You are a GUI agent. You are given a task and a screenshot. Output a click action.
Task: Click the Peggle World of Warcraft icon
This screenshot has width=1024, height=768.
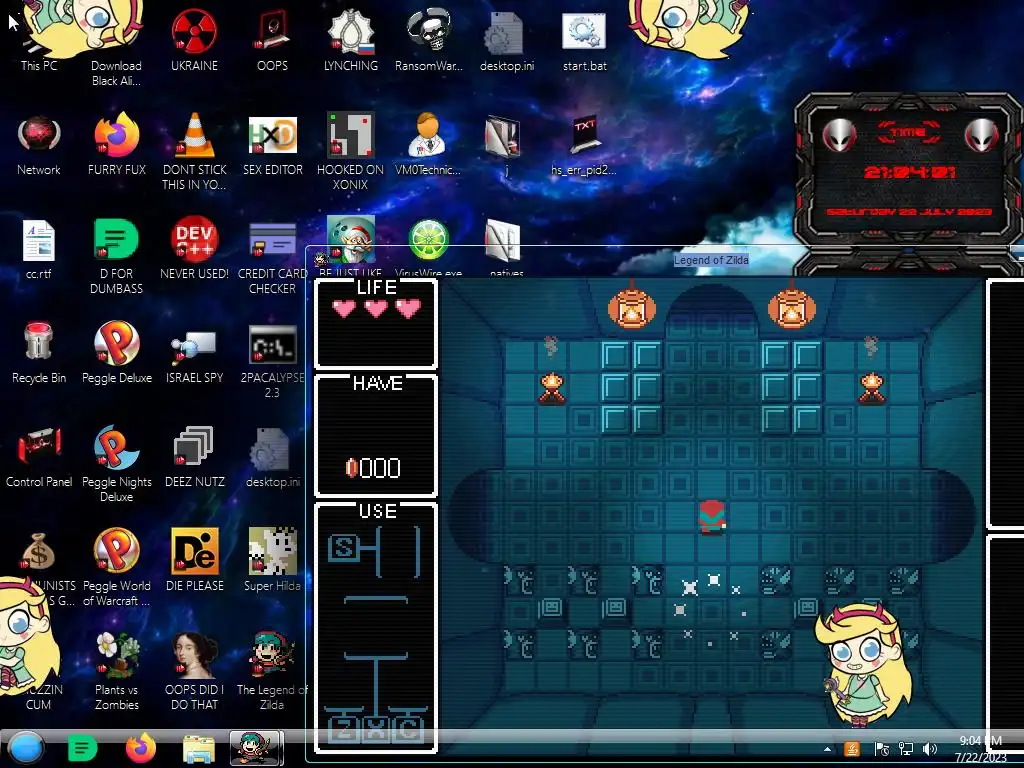(116, 567)
